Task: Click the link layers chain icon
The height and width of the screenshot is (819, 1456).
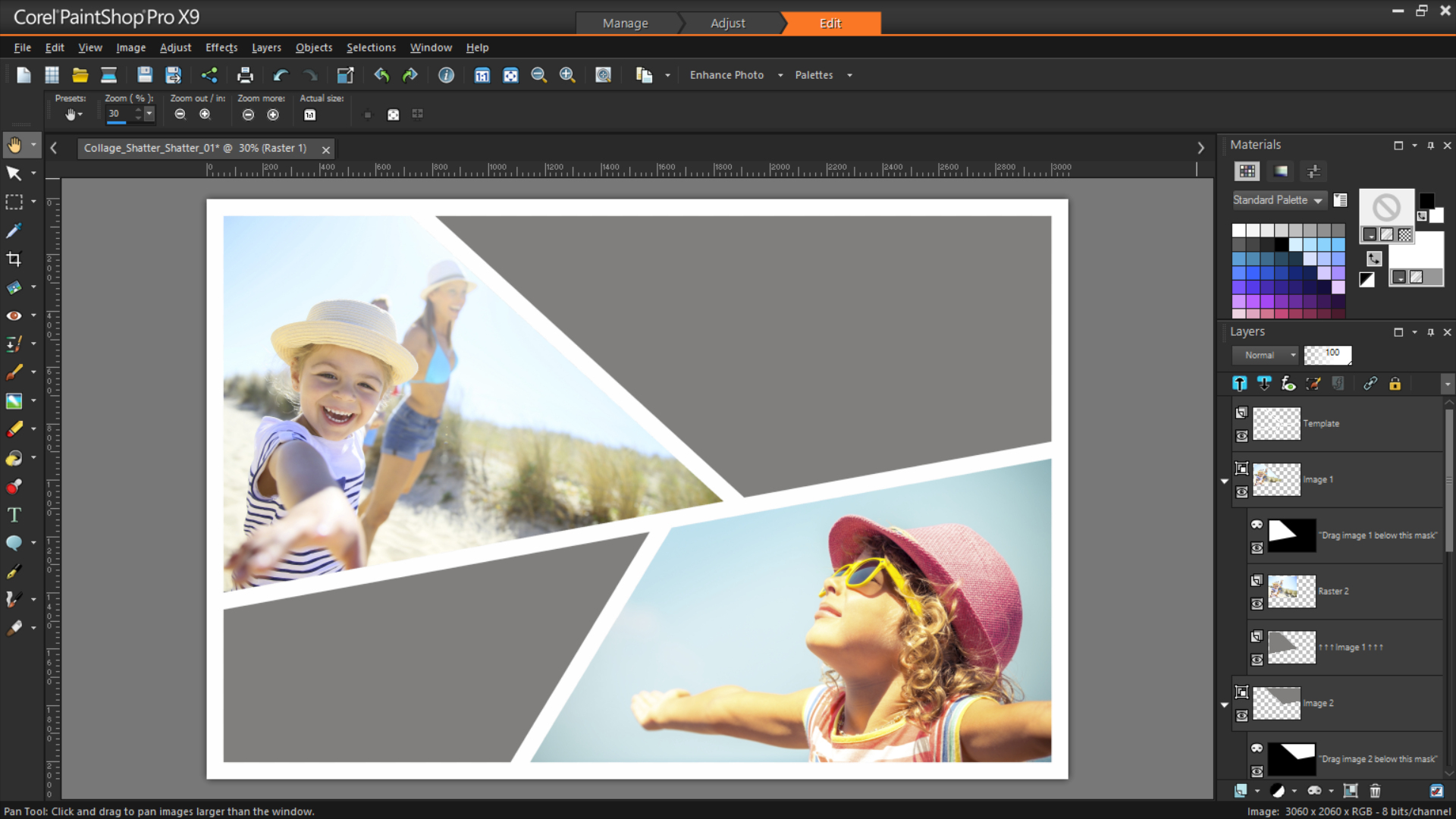Action: [x=1370, y=384]
